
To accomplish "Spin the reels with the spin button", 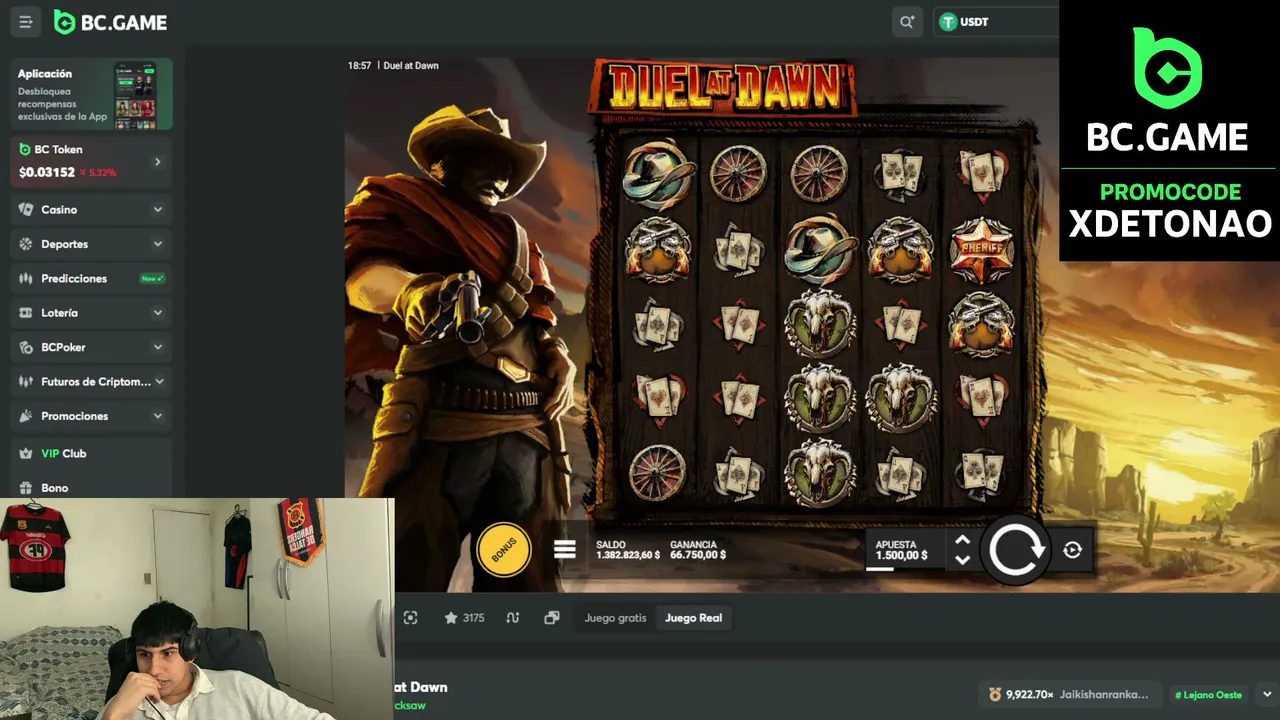I will (x=1015, y=550).
